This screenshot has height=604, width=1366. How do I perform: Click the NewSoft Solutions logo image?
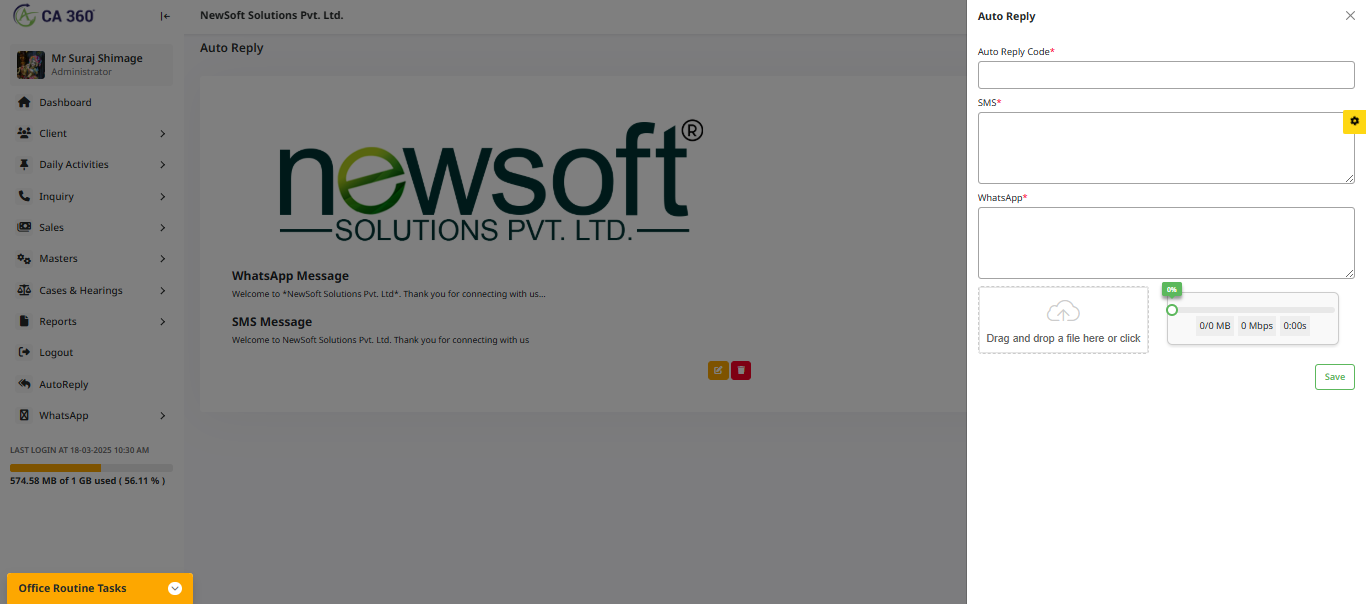(491, 182)
